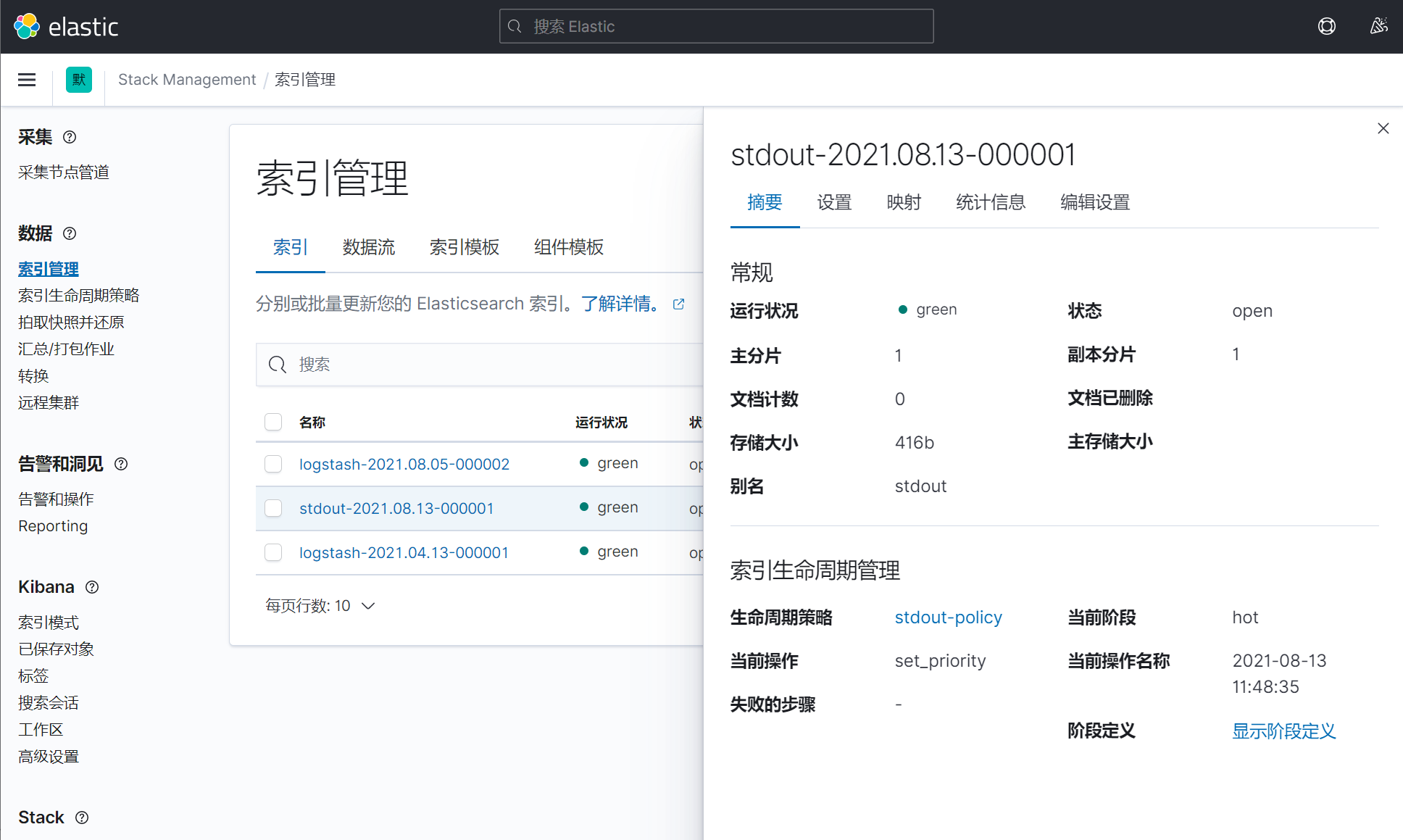This screenshot has height=840, width=1403.
Task: Open the hamburger navigation menu
Action: (27, 80)
